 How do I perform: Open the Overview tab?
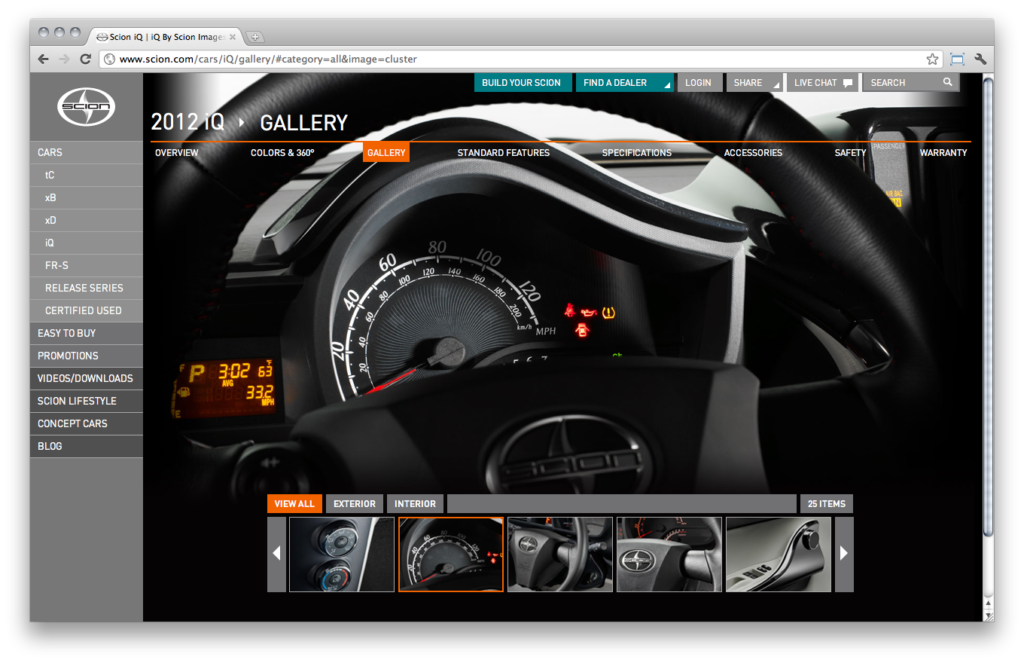coord(177,153)
